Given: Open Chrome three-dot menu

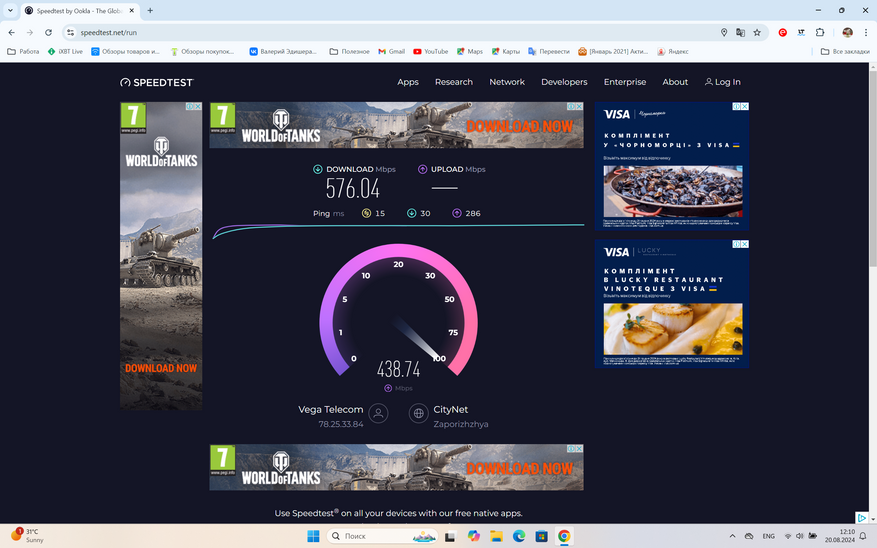Looking at the screenshot, I should (x=866, y=32).
